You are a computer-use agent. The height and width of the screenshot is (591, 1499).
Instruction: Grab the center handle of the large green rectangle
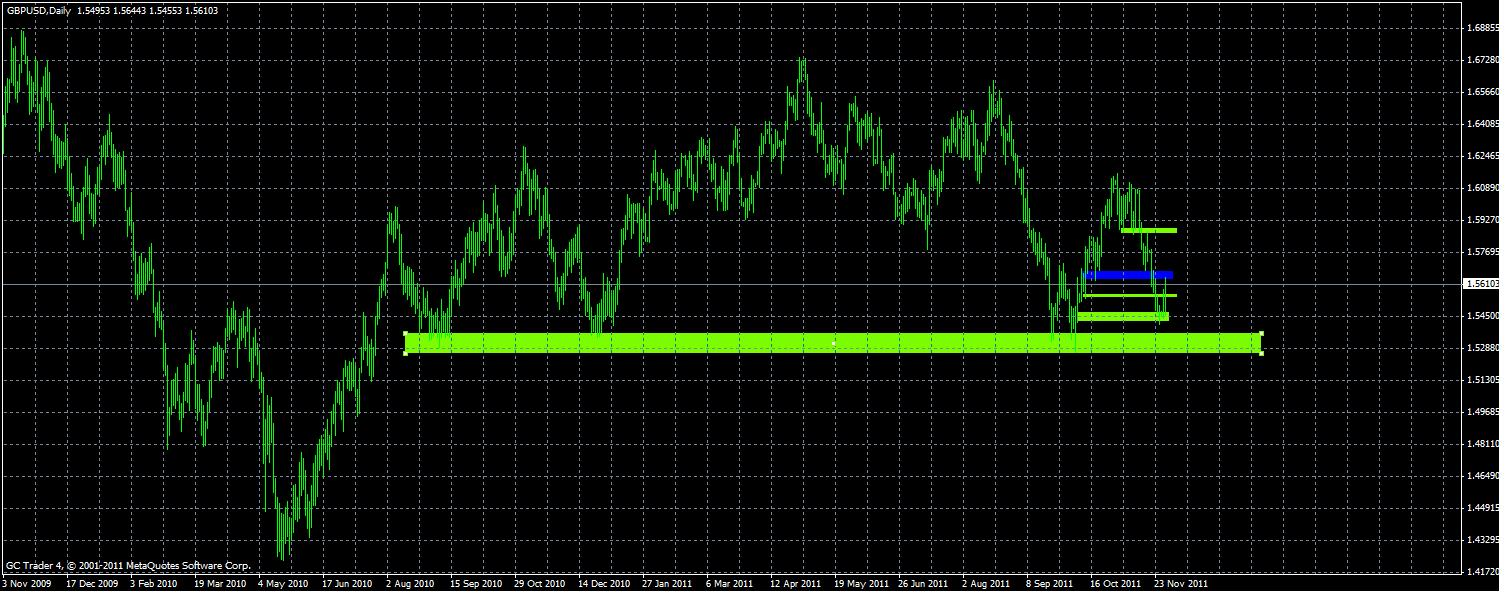(x=833, y=343)
